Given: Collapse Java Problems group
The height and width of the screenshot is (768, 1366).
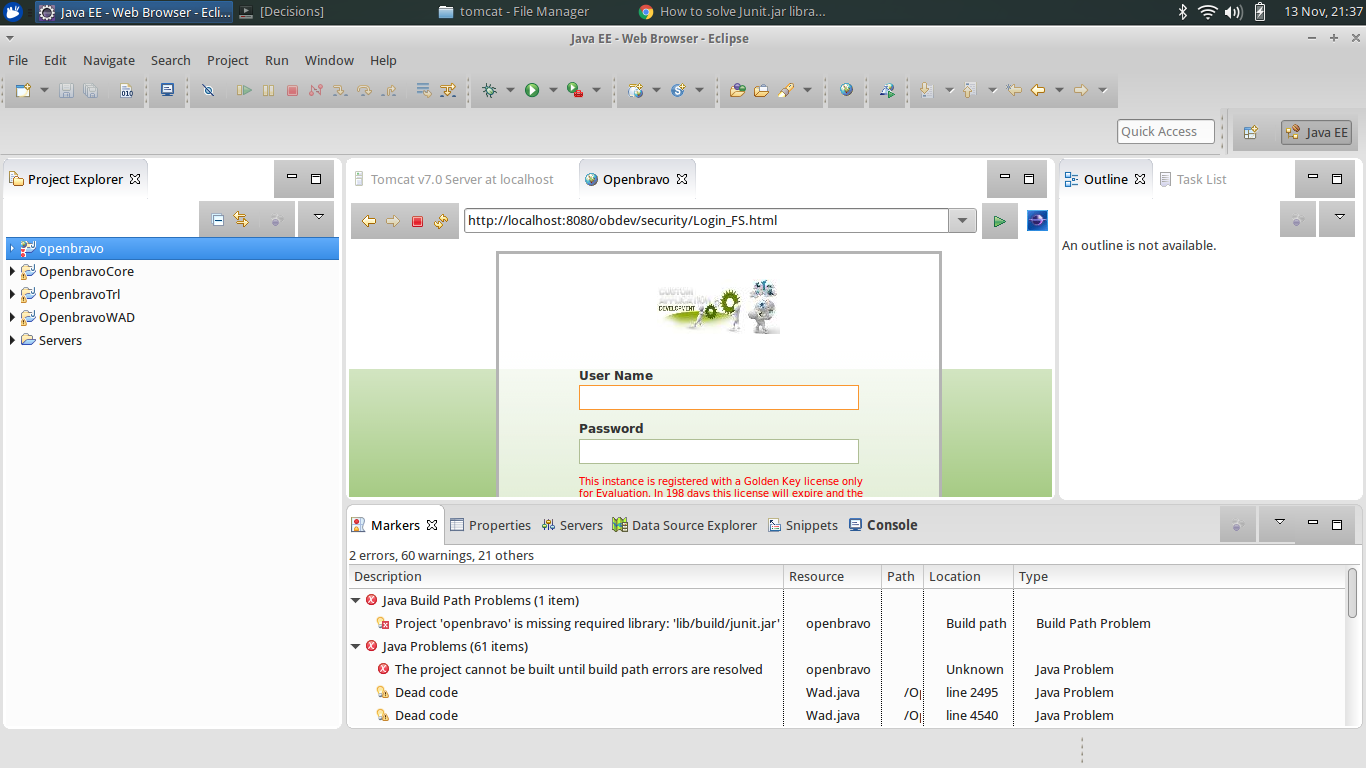Looking at the screenshot, I should click(x=356, y=646).
